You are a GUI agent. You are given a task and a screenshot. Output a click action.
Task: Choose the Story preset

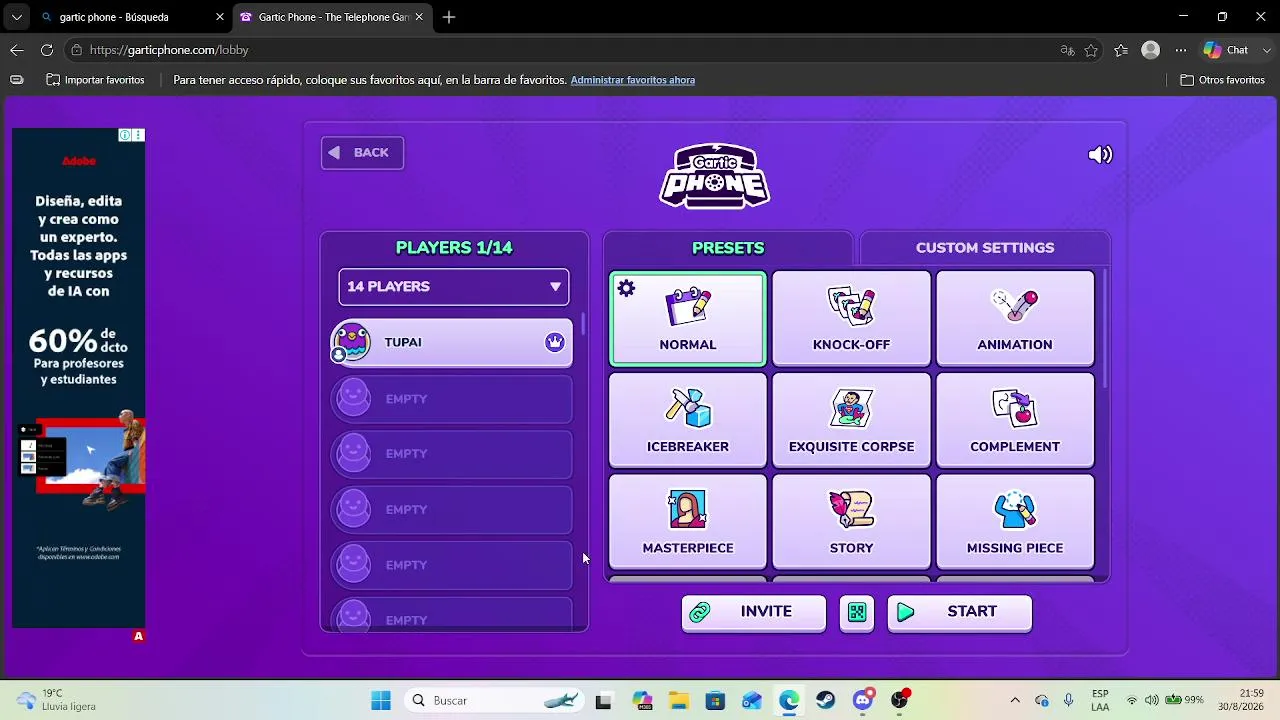[x=851, y=522]
